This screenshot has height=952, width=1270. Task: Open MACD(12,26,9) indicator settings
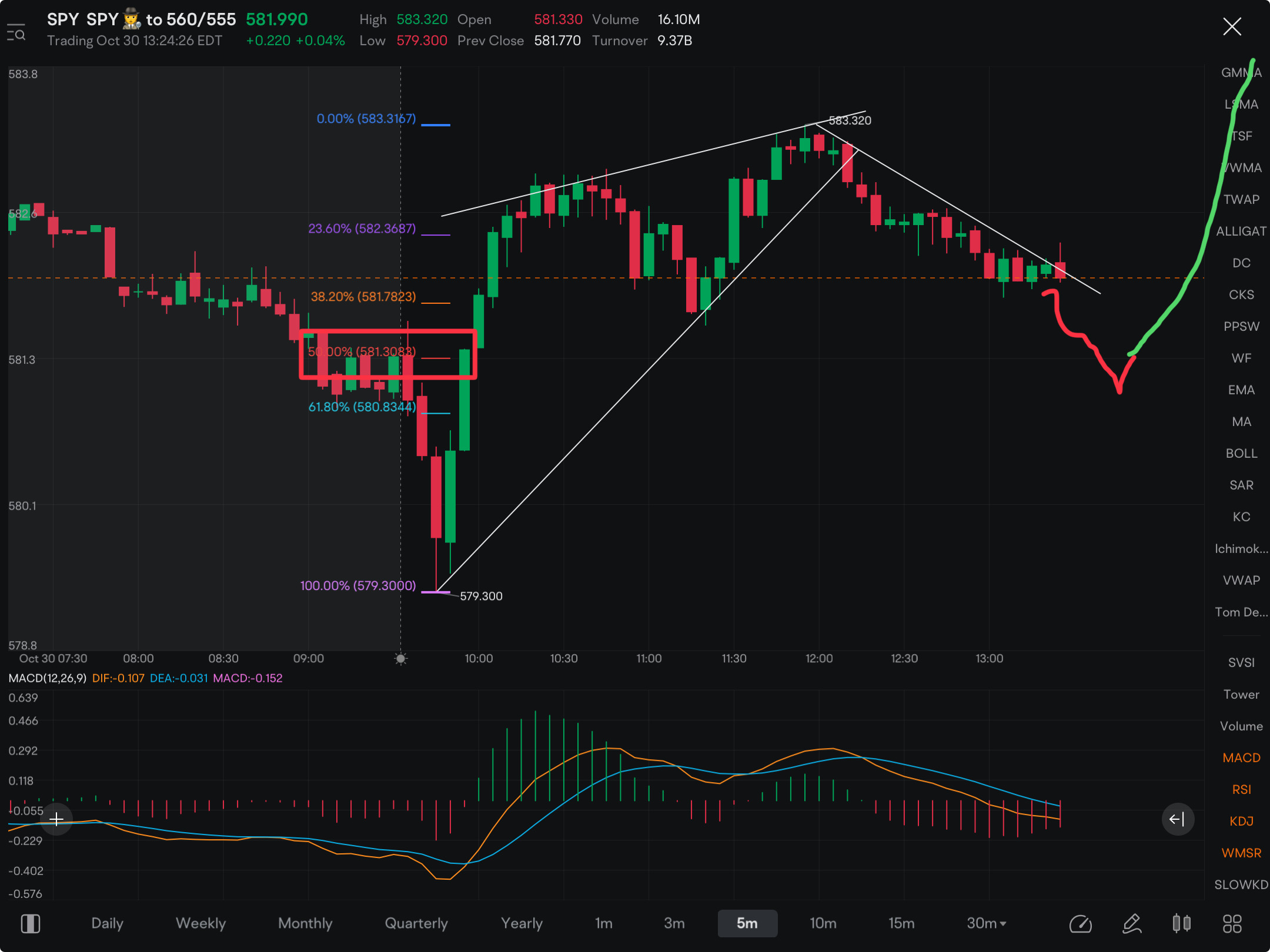pos(48,678)
